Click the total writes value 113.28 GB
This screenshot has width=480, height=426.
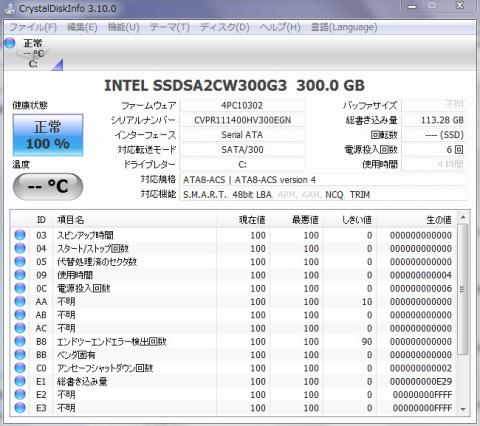pyautogui.click(x=434, y=120)
